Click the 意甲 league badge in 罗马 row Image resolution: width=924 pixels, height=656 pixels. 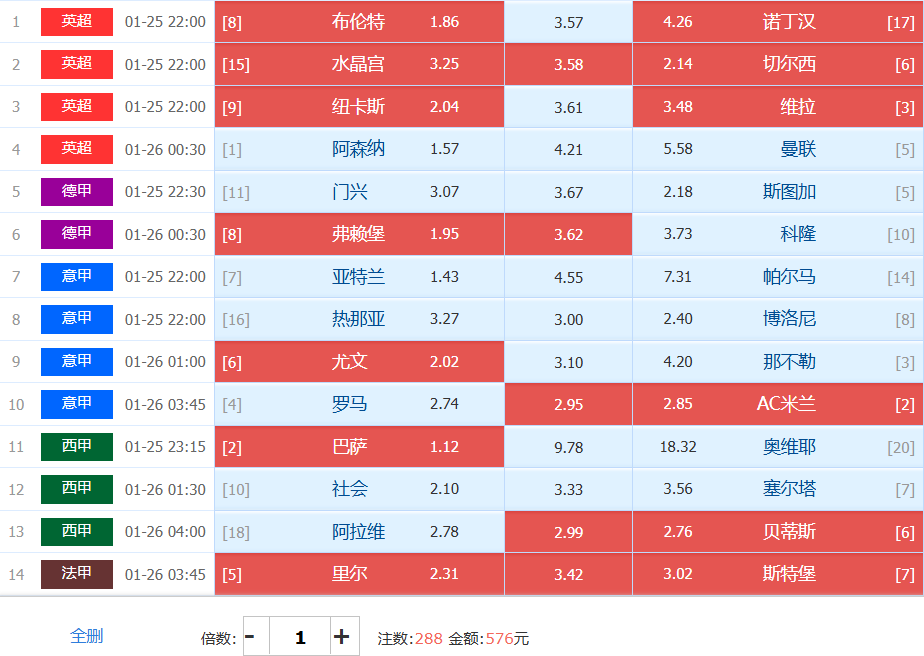[77, 404]
